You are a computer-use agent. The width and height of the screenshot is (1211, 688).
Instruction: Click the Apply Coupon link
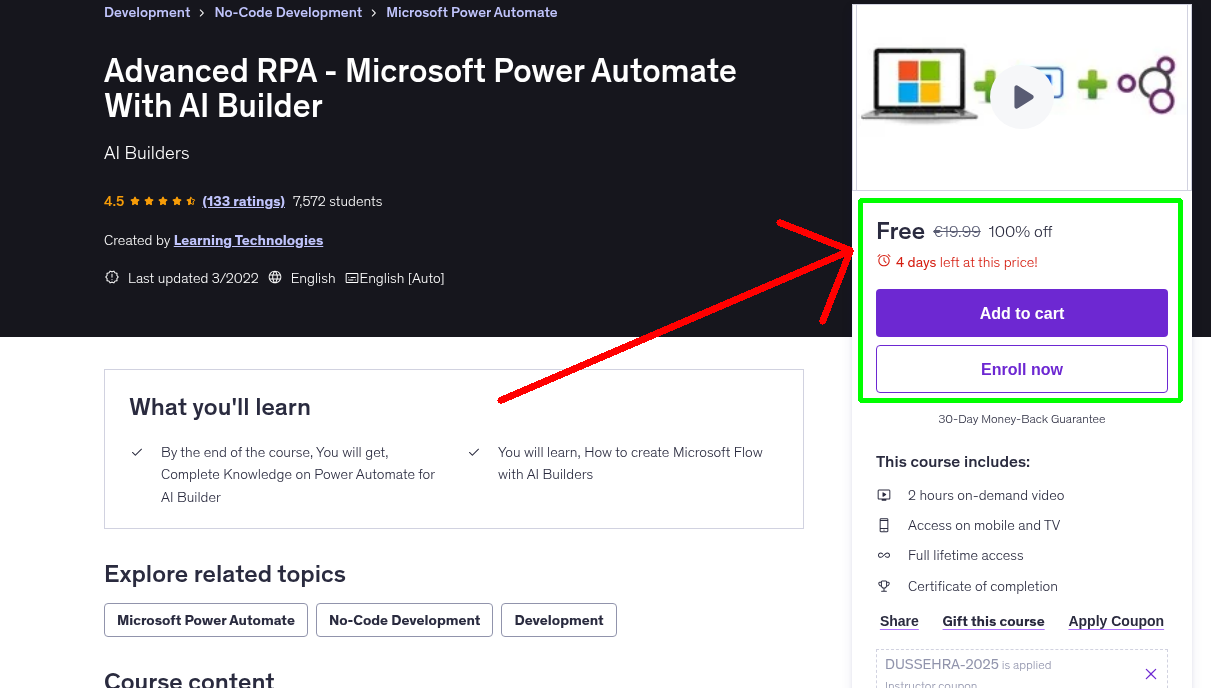tap(1116, 621)
